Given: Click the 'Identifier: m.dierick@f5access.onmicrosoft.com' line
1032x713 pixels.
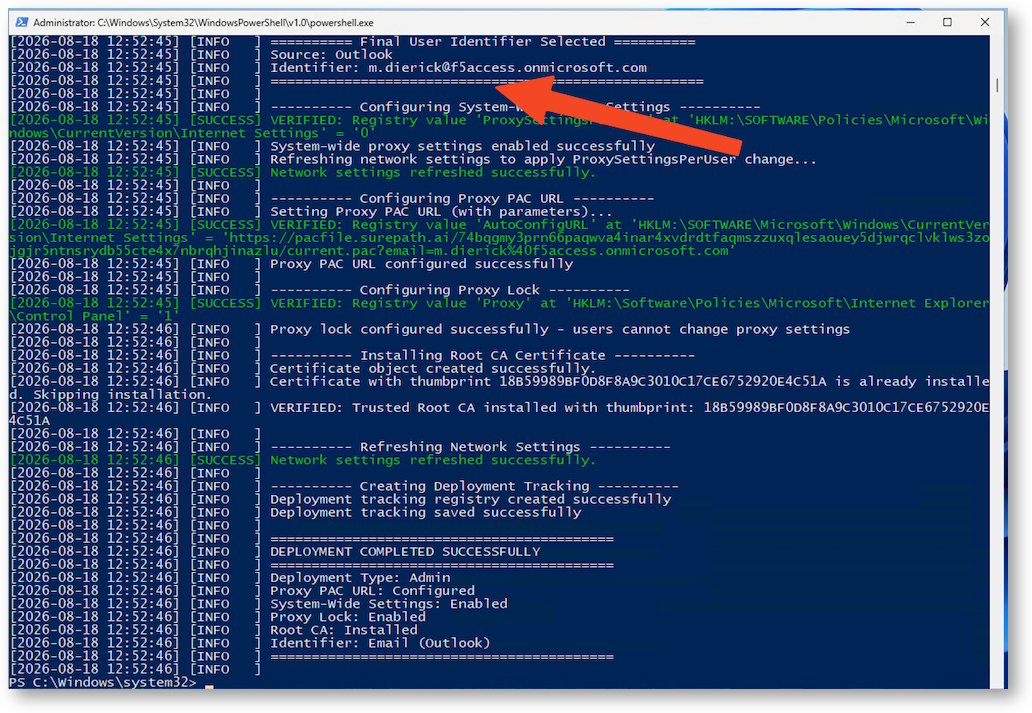Looking at the screenshot, I should (x=458, y=68).
